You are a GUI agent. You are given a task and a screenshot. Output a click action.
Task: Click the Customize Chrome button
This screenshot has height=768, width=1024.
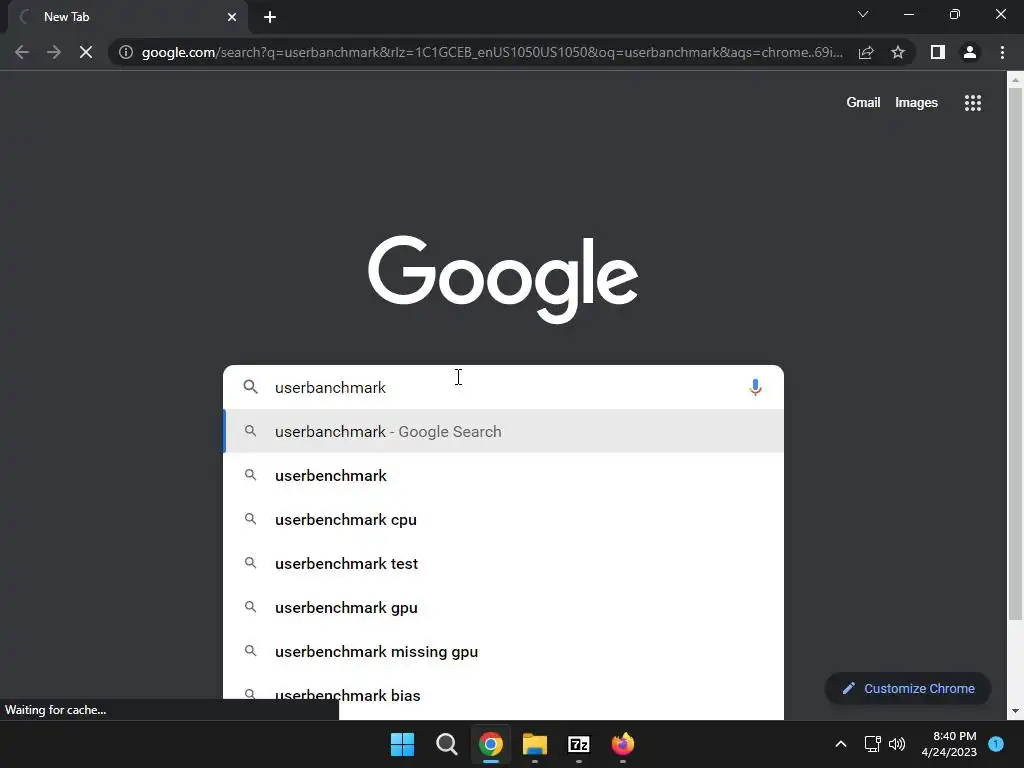908,688
